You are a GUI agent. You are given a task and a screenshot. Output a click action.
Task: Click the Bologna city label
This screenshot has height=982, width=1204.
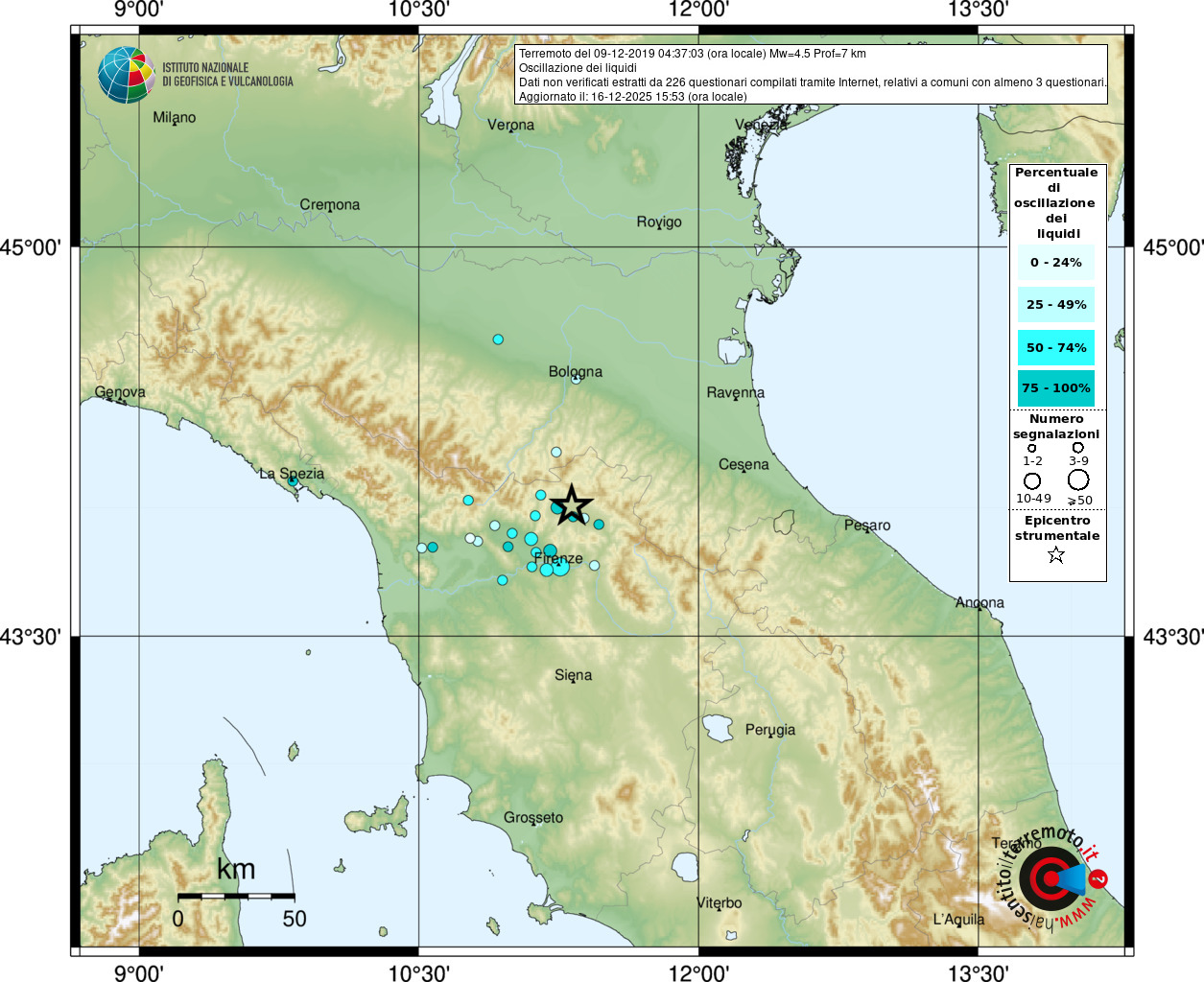(x=576, y=371)
